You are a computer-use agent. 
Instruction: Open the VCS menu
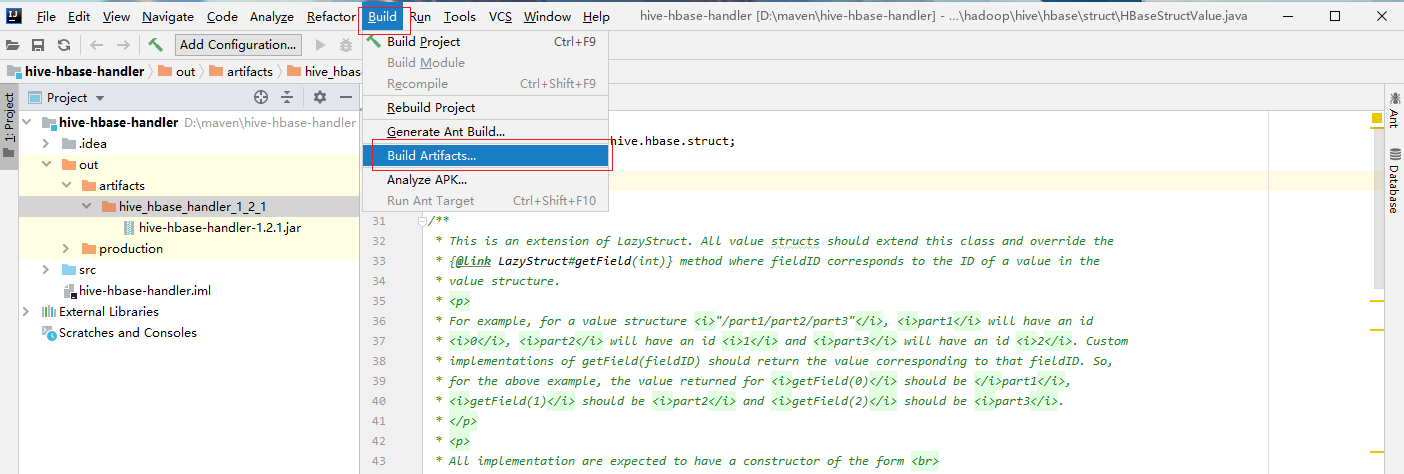click(500, 17)
